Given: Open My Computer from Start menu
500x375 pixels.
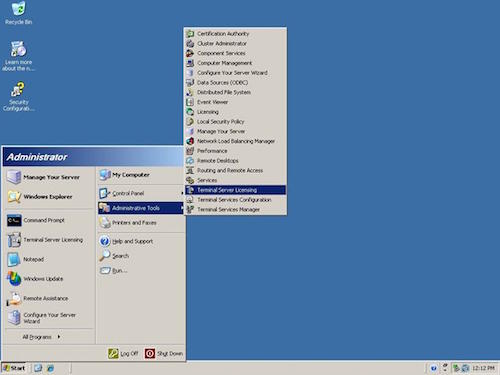Looking at the screenshot, I should pyautogui.click(x=141, y=175).
